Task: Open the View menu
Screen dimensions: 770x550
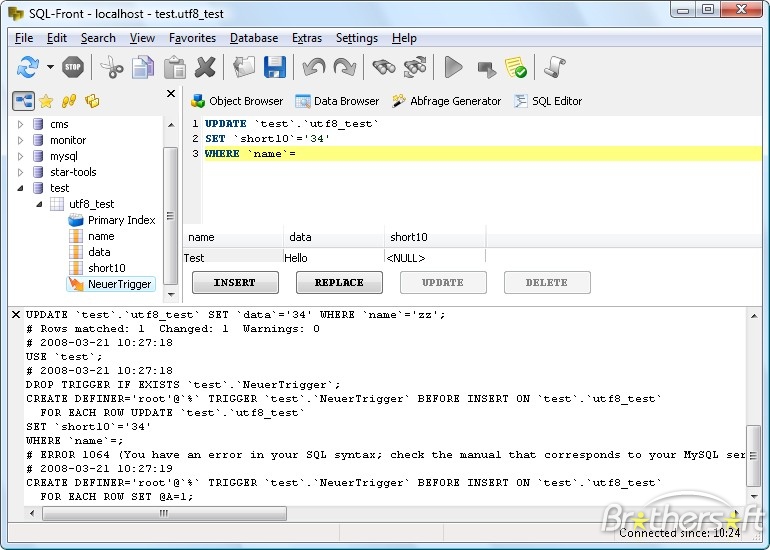Action: coord(142,38)
